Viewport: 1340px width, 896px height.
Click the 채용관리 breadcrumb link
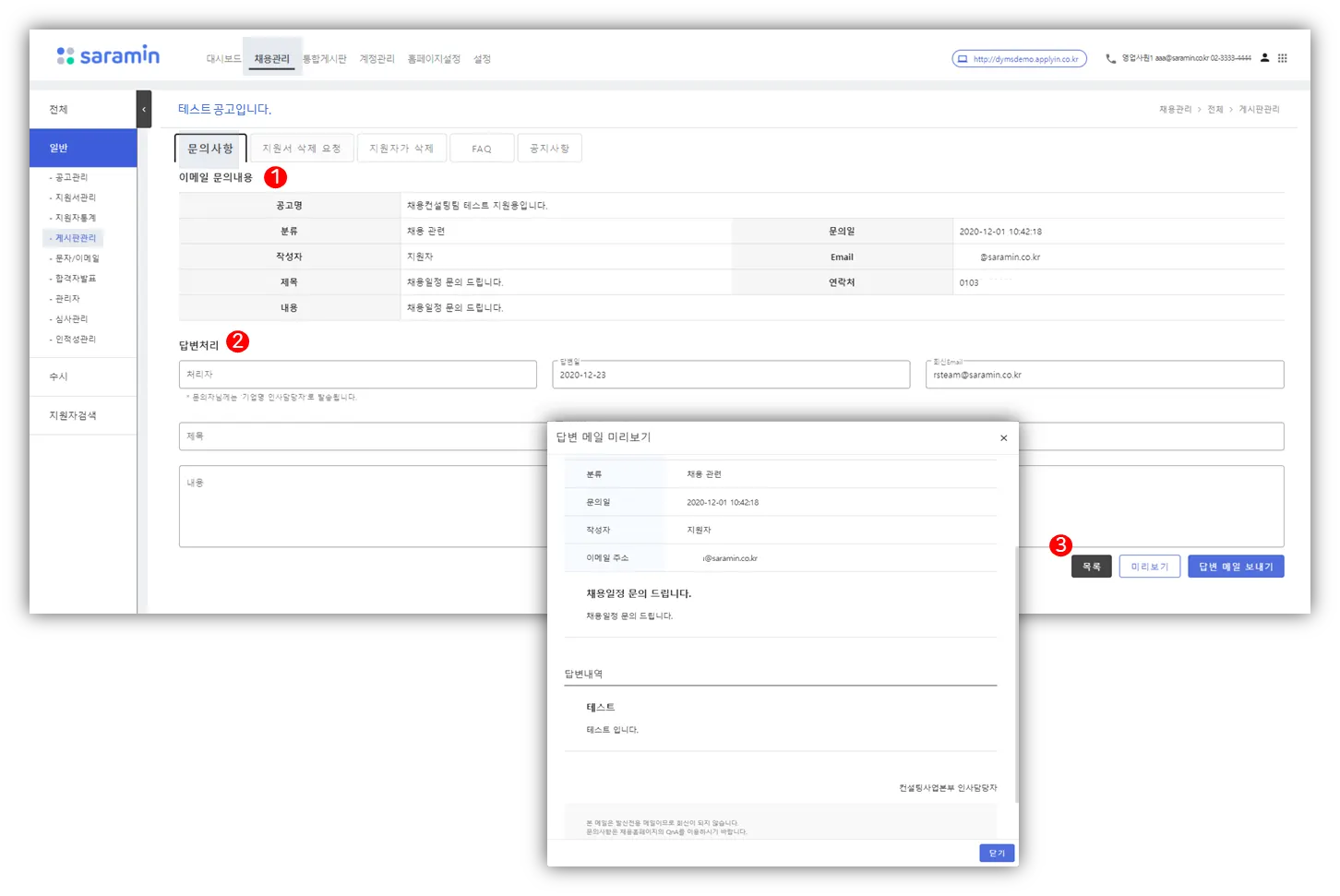[x=1175, y=110]
